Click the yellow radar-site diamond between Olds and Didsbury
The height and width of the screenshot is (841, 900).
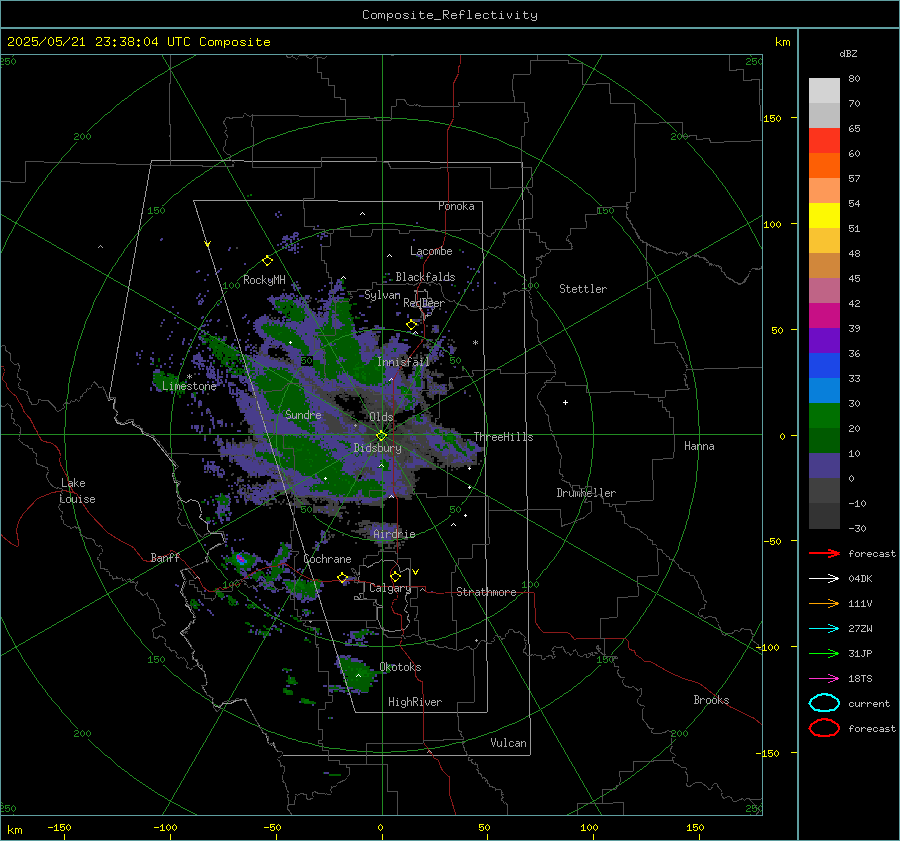point(381,435)
